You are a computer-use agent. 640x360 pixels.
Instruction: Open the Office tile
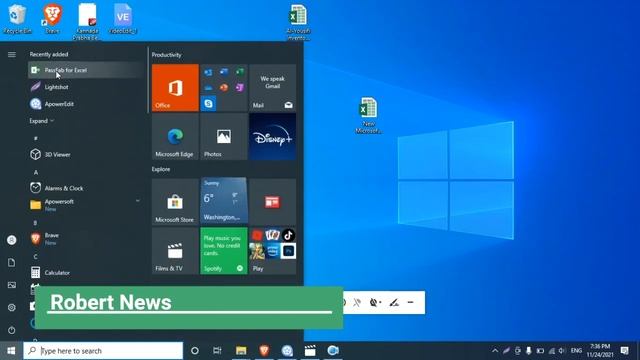click(x=175, y=87)
